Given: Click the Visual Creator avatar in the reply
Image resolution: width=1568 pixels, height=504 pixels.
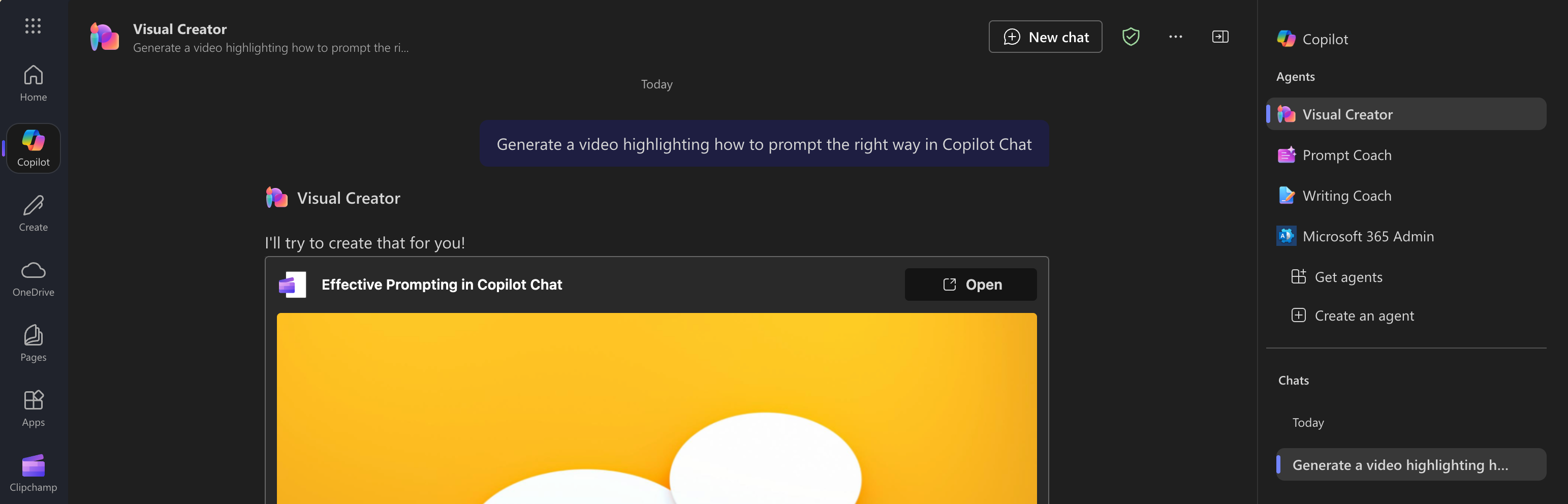Looking at the screenshot, I should 276,198.
